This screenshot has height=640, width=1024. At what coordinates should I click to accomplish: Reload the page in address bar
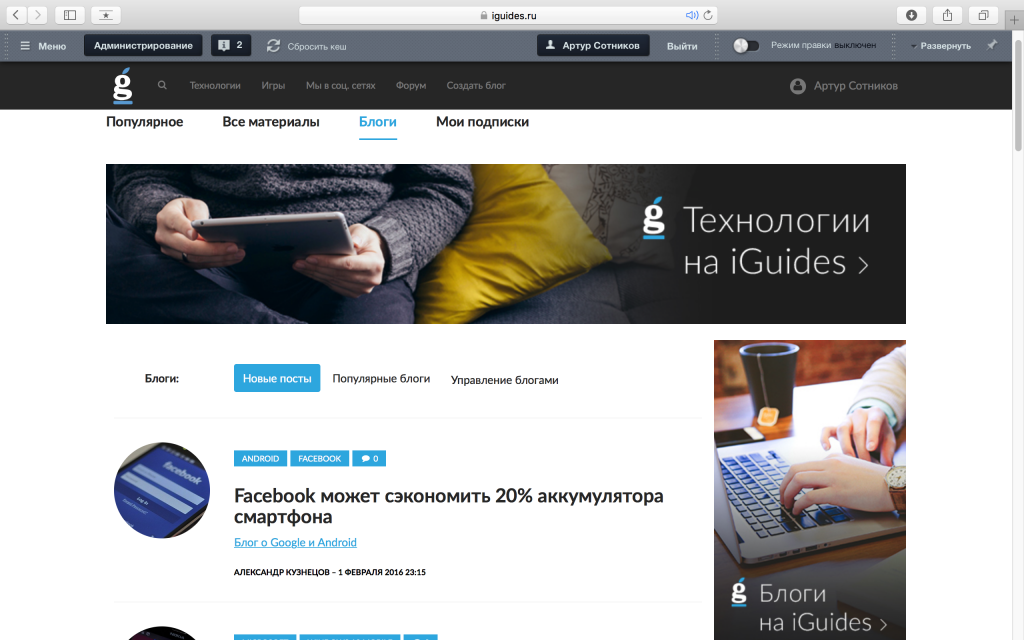(x=708, y=15)
